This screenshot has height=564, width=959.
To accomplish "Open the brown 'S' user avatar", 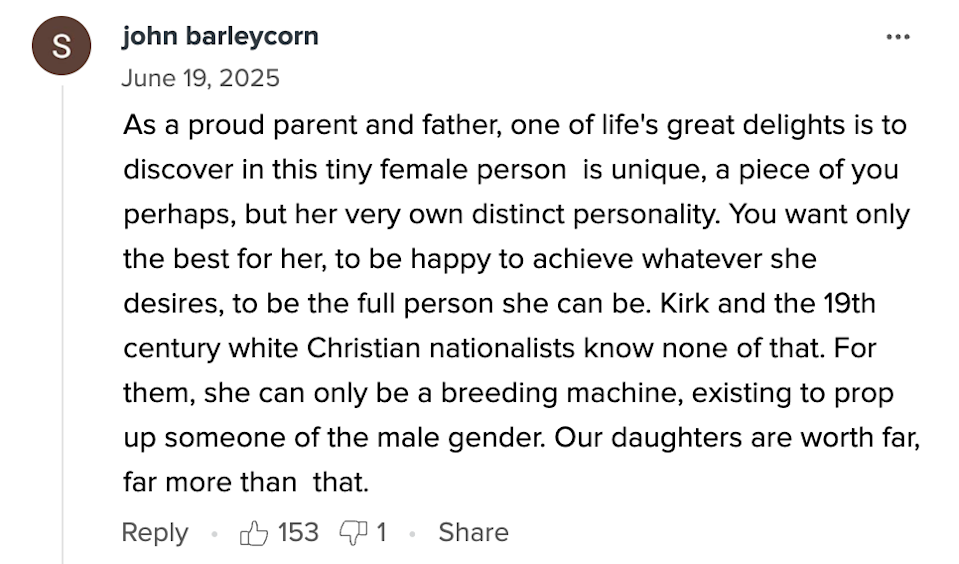I will [x=61, y=46].
